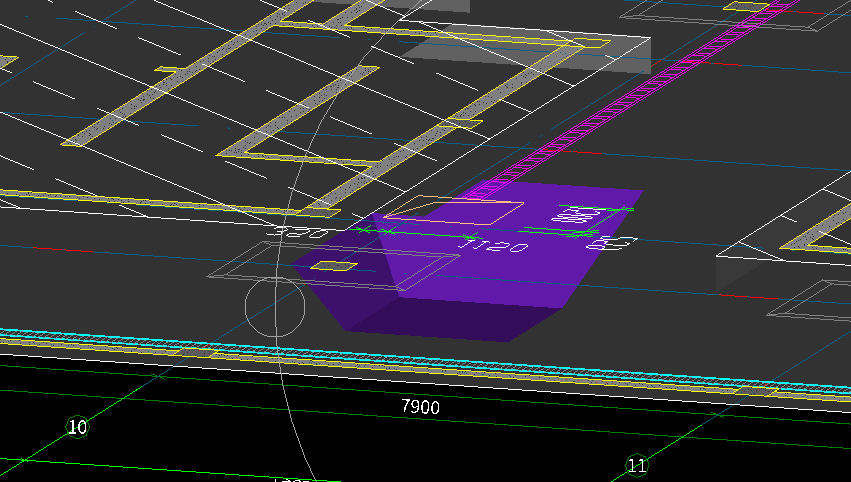
Task: Click the 7900 dimension text
Action: [421, 407]
